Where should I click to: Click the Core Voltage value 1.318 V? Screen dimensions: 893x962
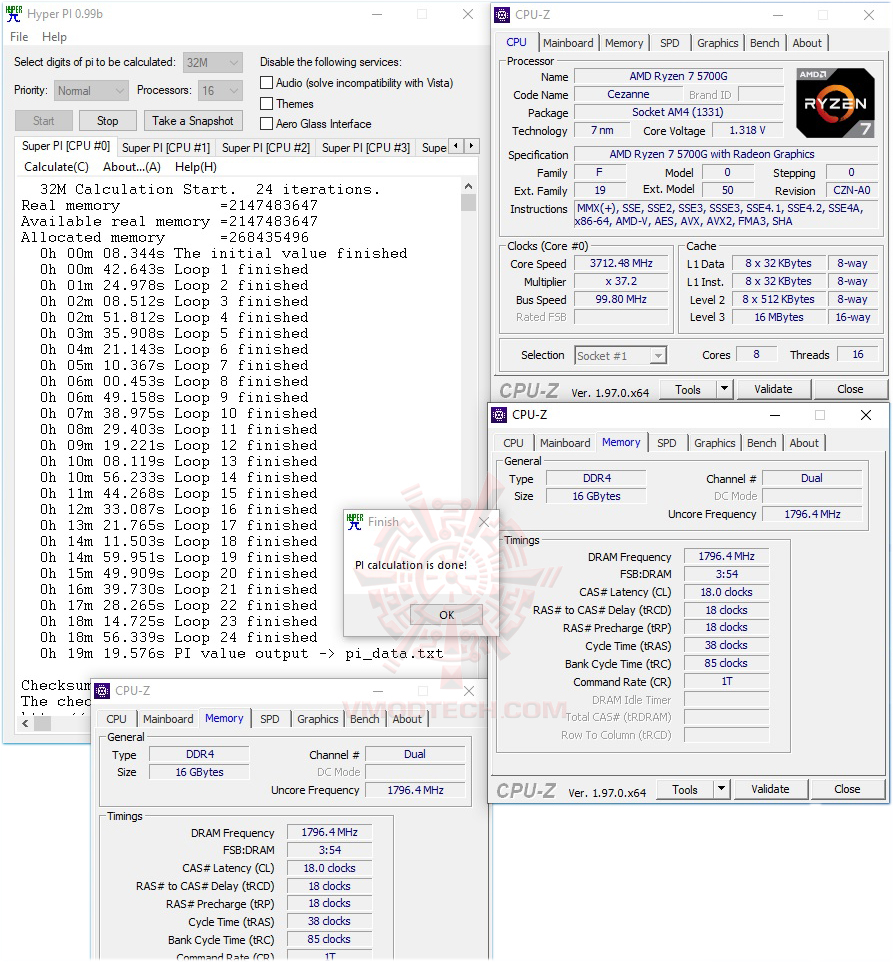747,130
